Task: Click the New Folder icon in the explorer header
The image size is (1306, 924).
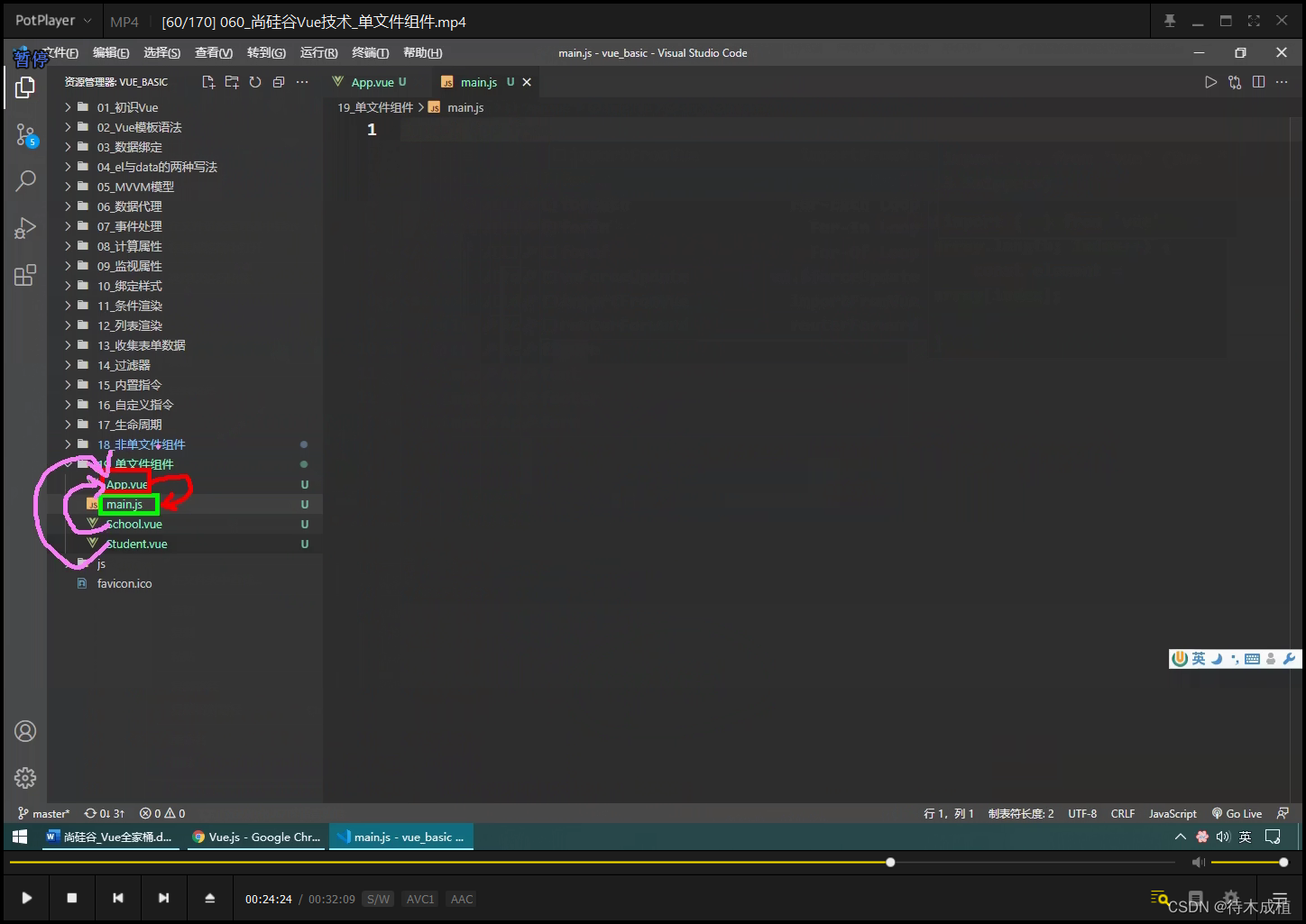Action: pyautogui.click(x=232, y=82)
